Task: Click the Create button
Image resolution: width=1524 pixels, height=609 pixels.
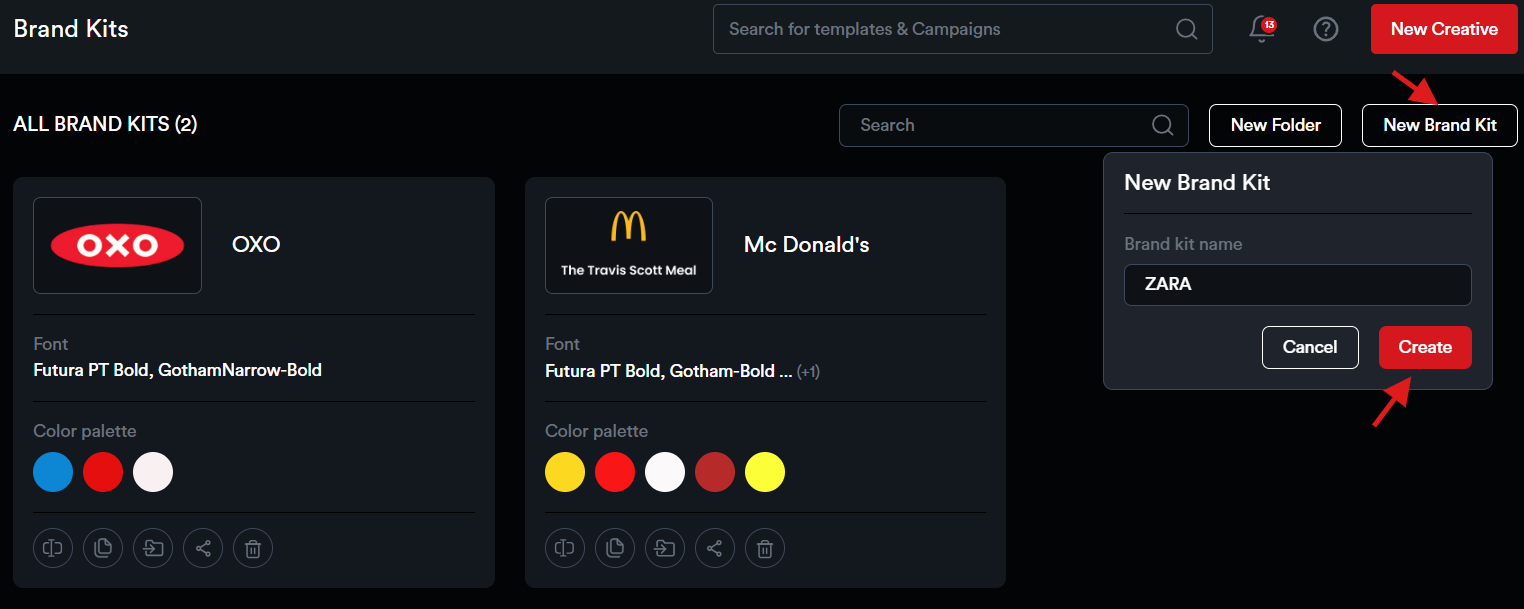Action: [1424, 347]
